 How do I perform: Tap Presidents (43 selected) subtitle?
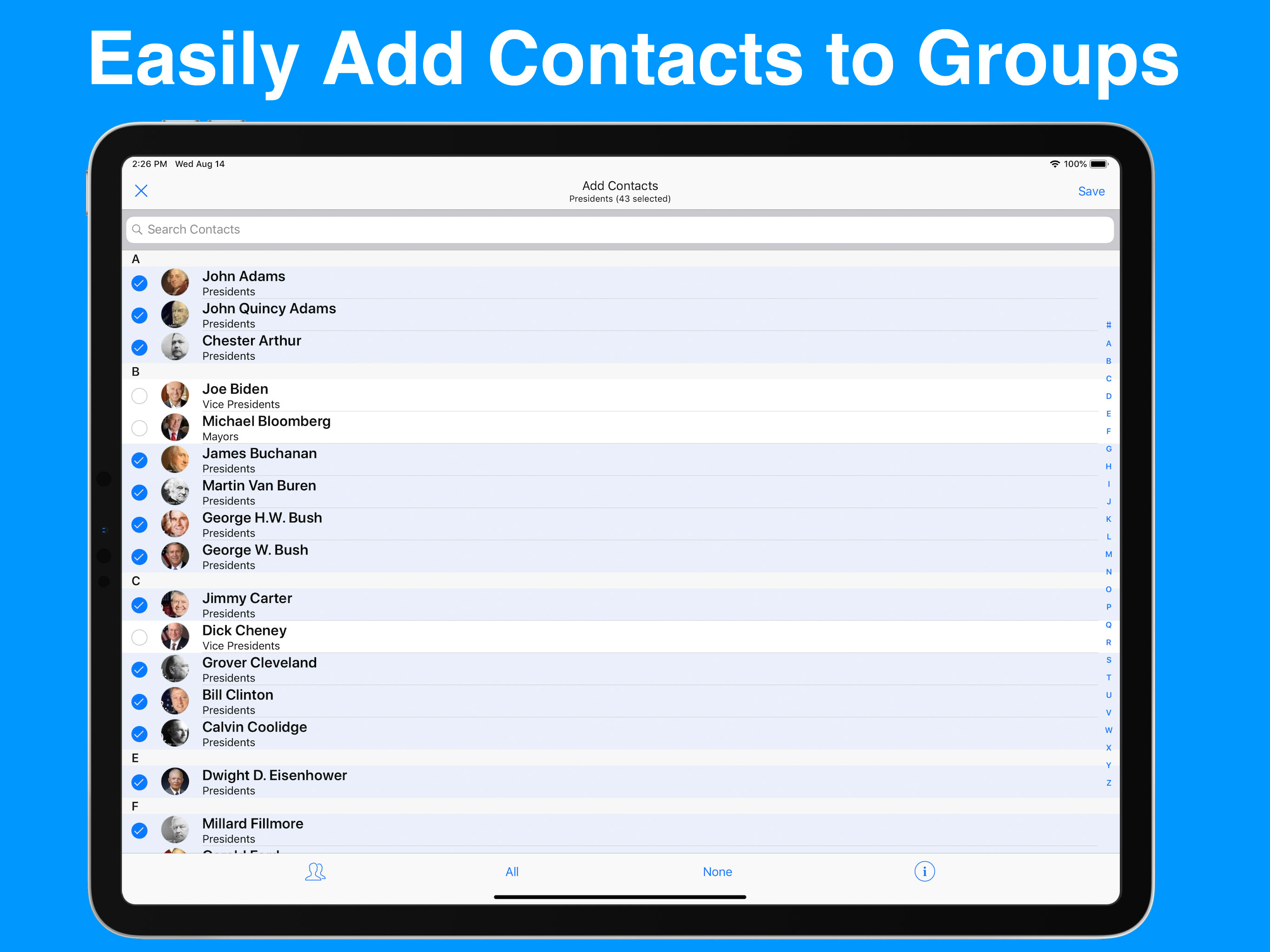[620, 198]
